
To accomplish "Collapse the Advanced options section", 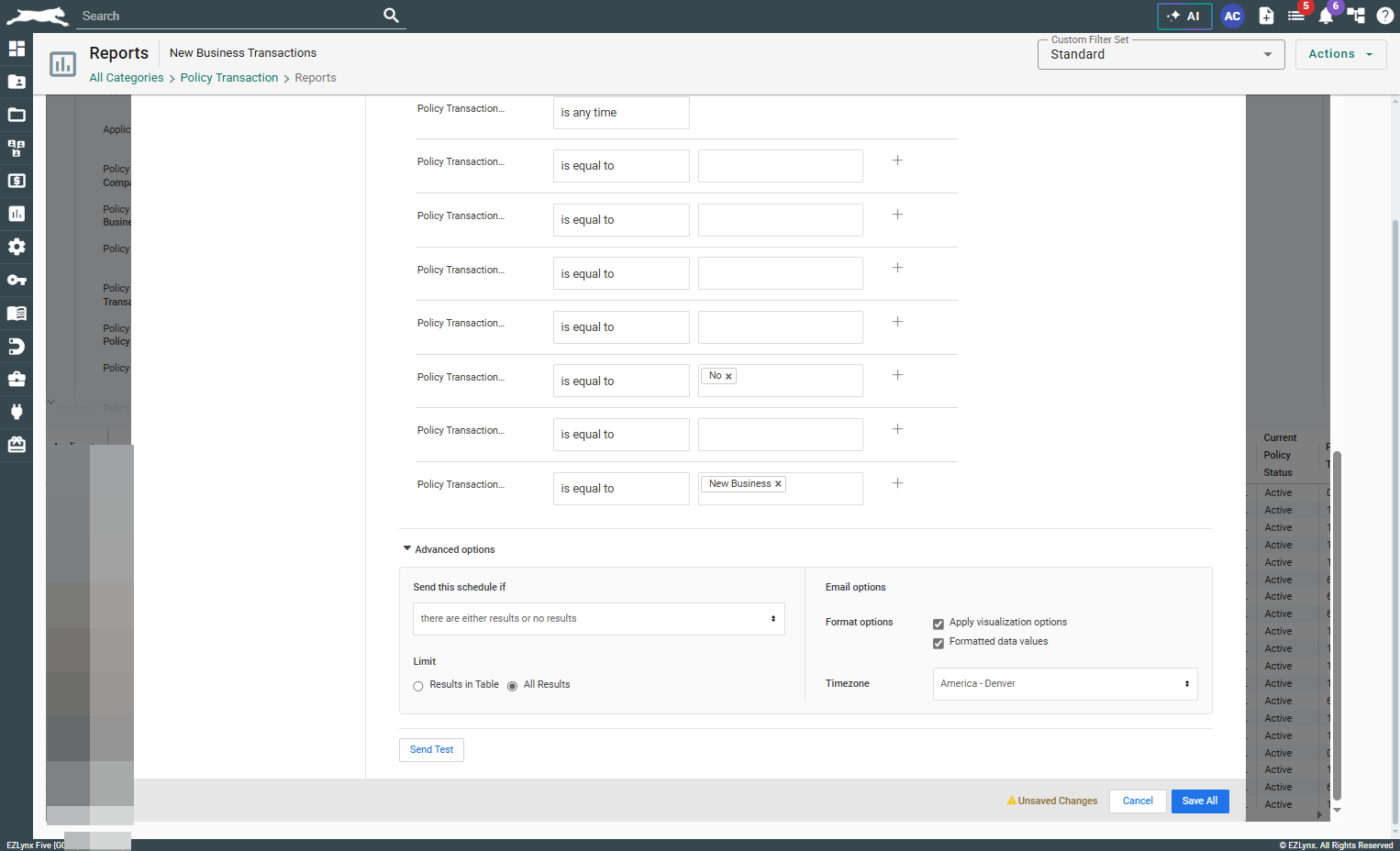I will tap(450, 549).
